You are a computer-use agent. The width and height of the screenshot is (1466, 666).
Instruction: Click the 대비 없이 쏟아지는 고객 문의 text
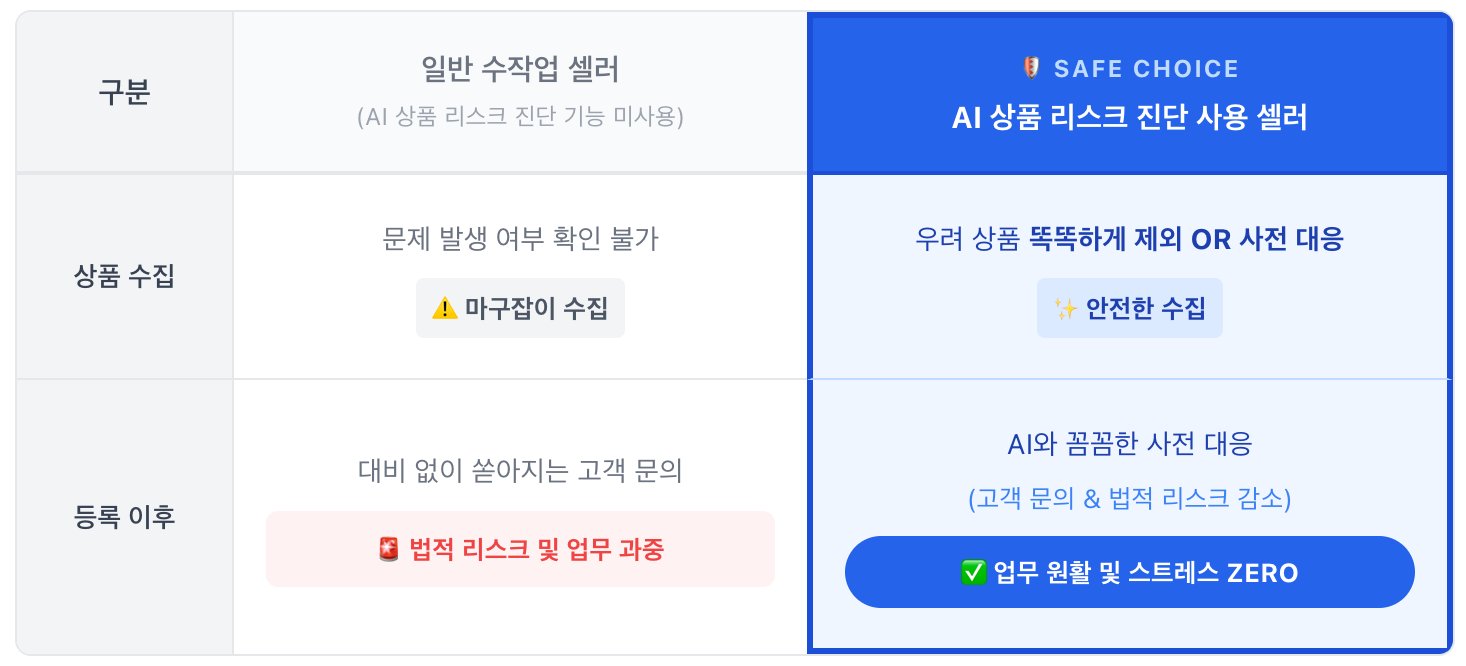[x=520, y=471]
